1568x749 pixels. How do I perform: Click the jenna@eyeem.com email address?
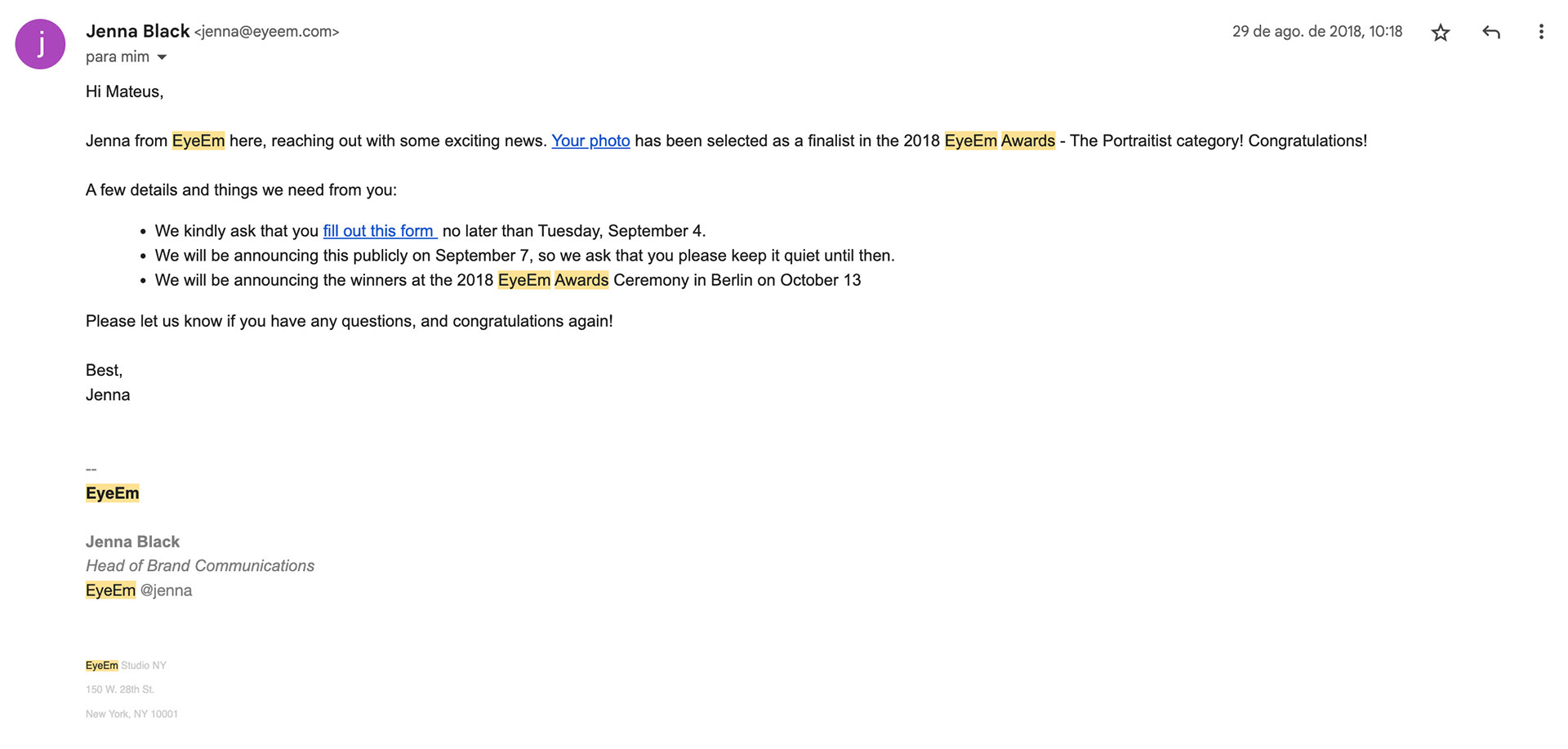[x=266, y=32]
